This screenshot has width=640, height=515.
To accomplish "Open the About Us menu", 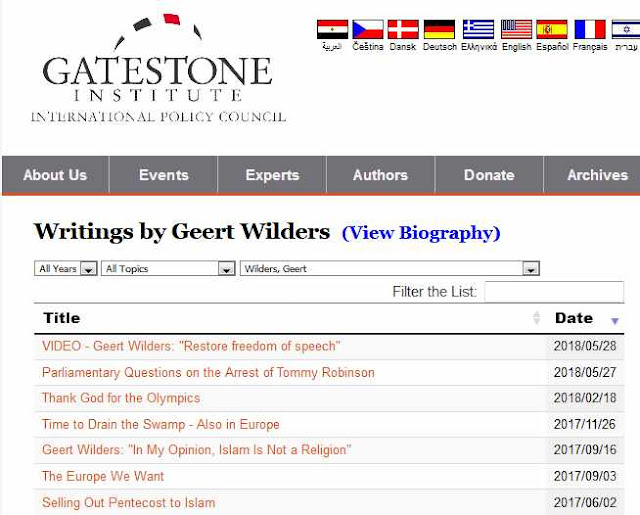I will click(55, 175).
